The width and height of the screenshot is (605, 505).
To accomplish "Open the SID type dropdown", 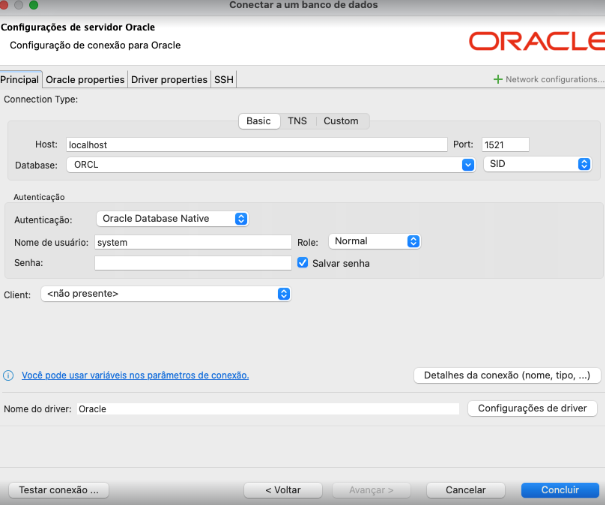I will [x=537, y=164].
